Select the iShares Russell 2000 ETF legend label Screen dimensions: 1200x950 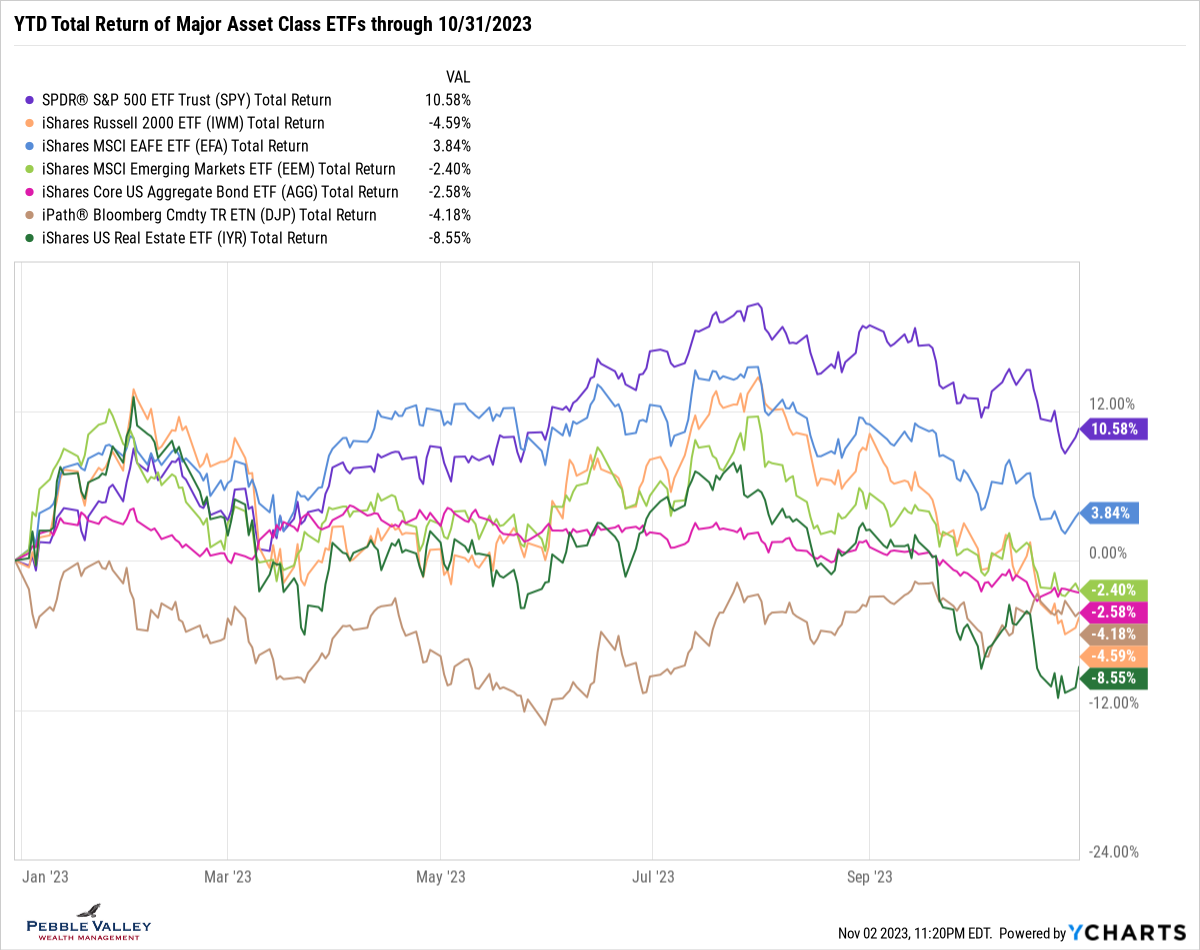point(182,123)
